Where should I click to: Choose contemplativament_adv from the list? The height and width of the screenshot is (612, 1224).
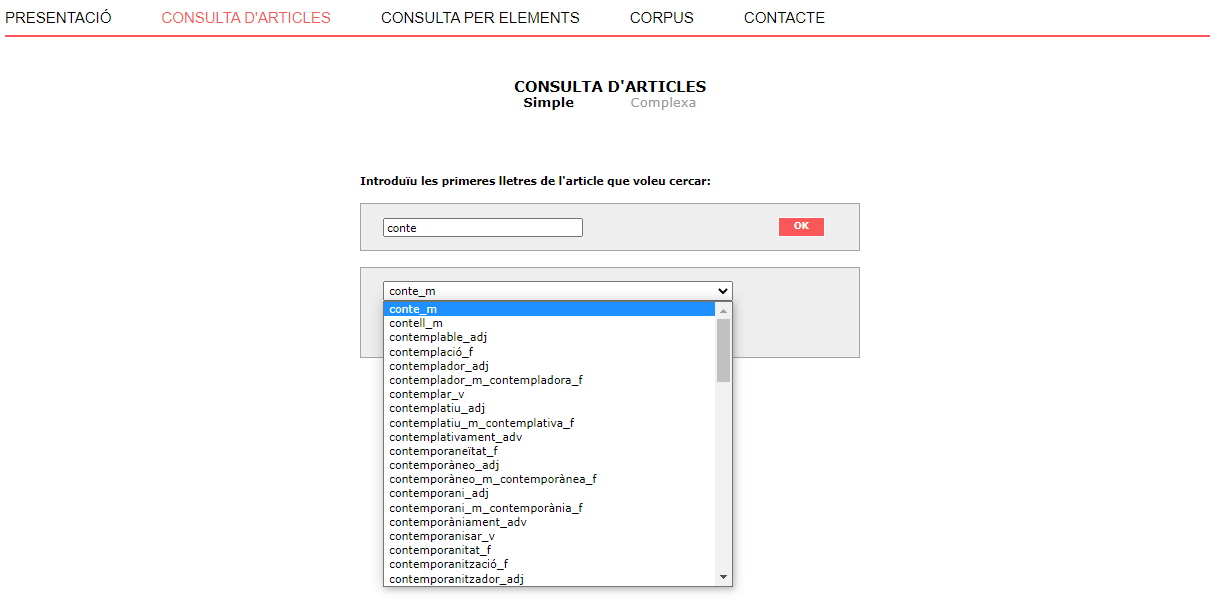455,437
